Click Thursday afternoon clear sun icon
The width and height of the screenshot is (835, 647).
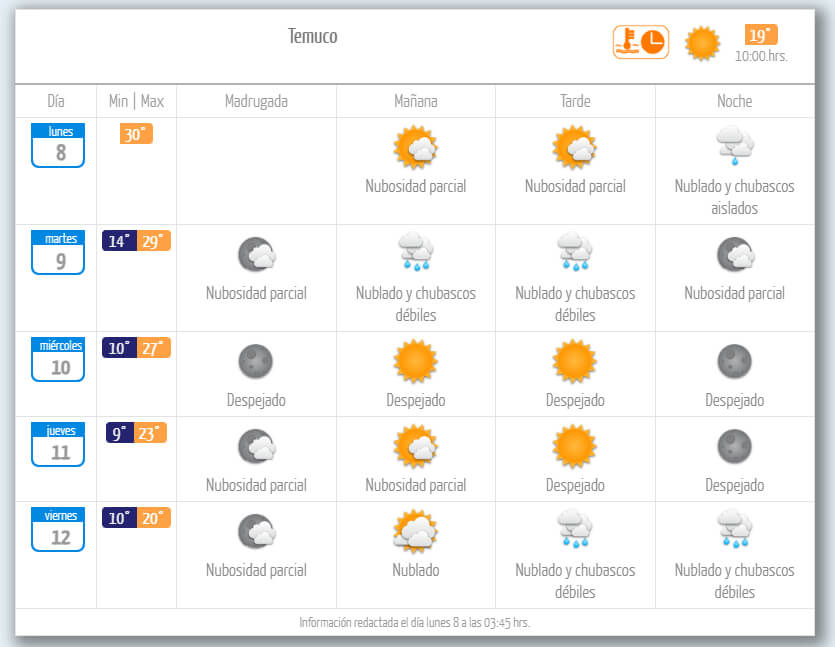575,446
